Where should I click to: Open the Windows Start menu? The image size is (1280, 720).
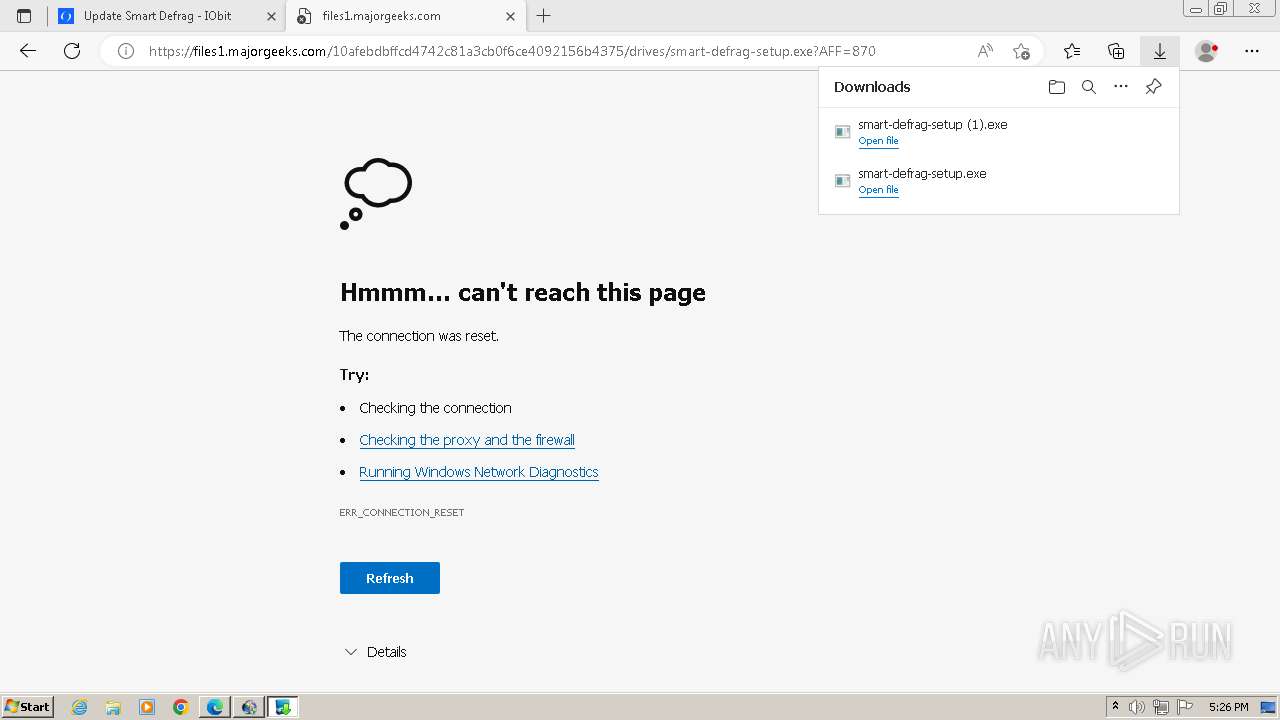click(27, 707)
